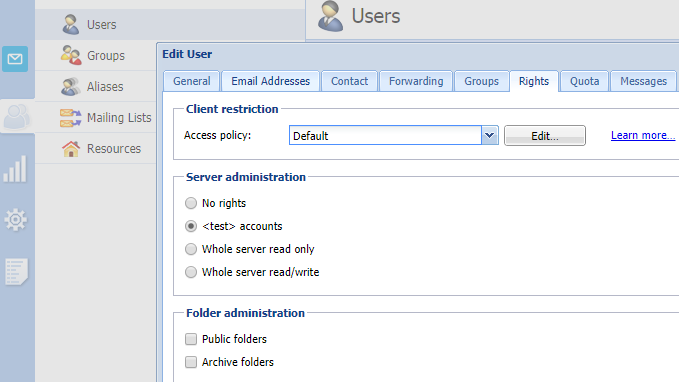Viewport: 679px width, 382px height.
Task: Select the <test> accounts radio button
Action: pyautogui.click(x=191, y=226)
